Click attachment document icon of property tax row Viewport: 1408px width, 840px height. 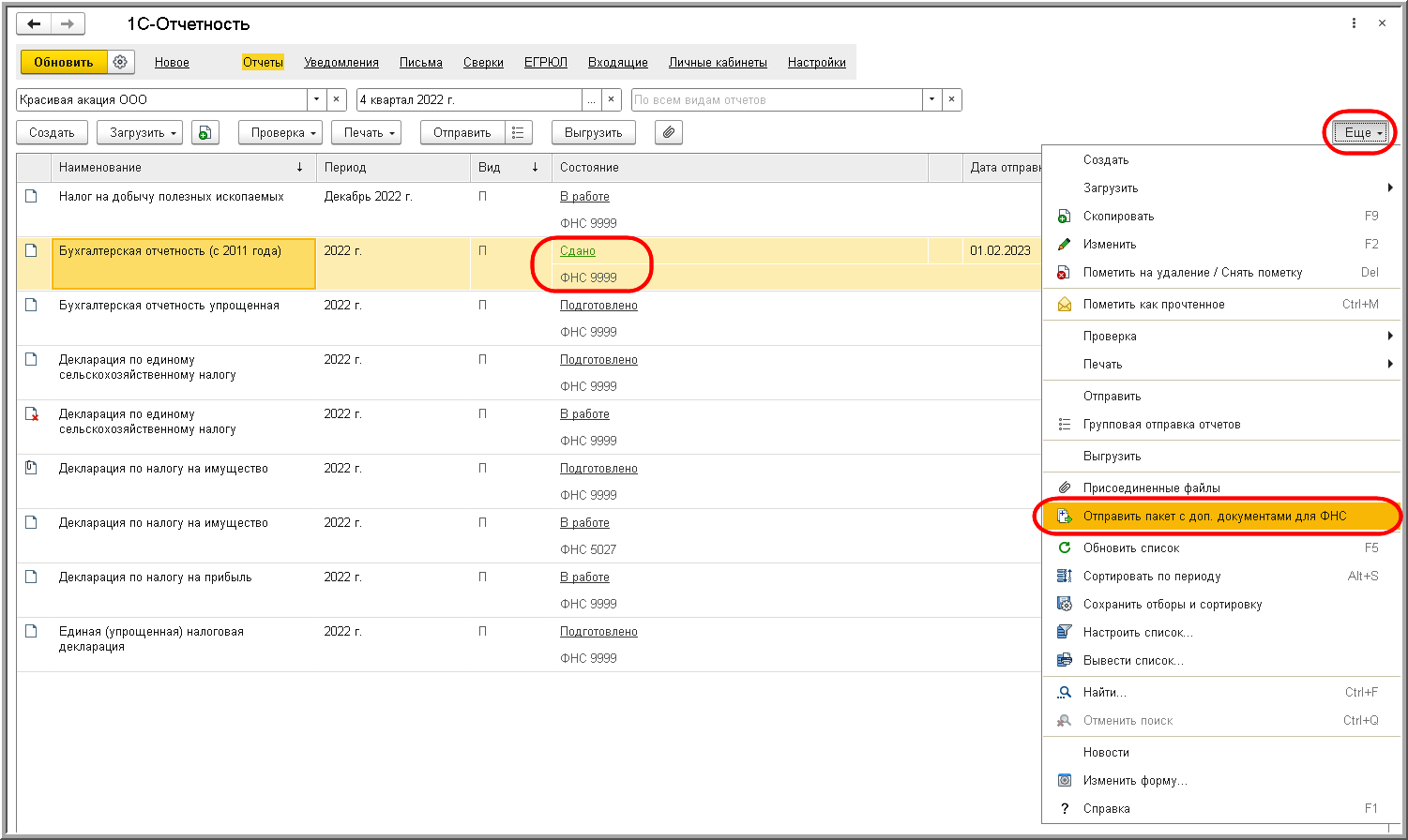click(31, 469)
